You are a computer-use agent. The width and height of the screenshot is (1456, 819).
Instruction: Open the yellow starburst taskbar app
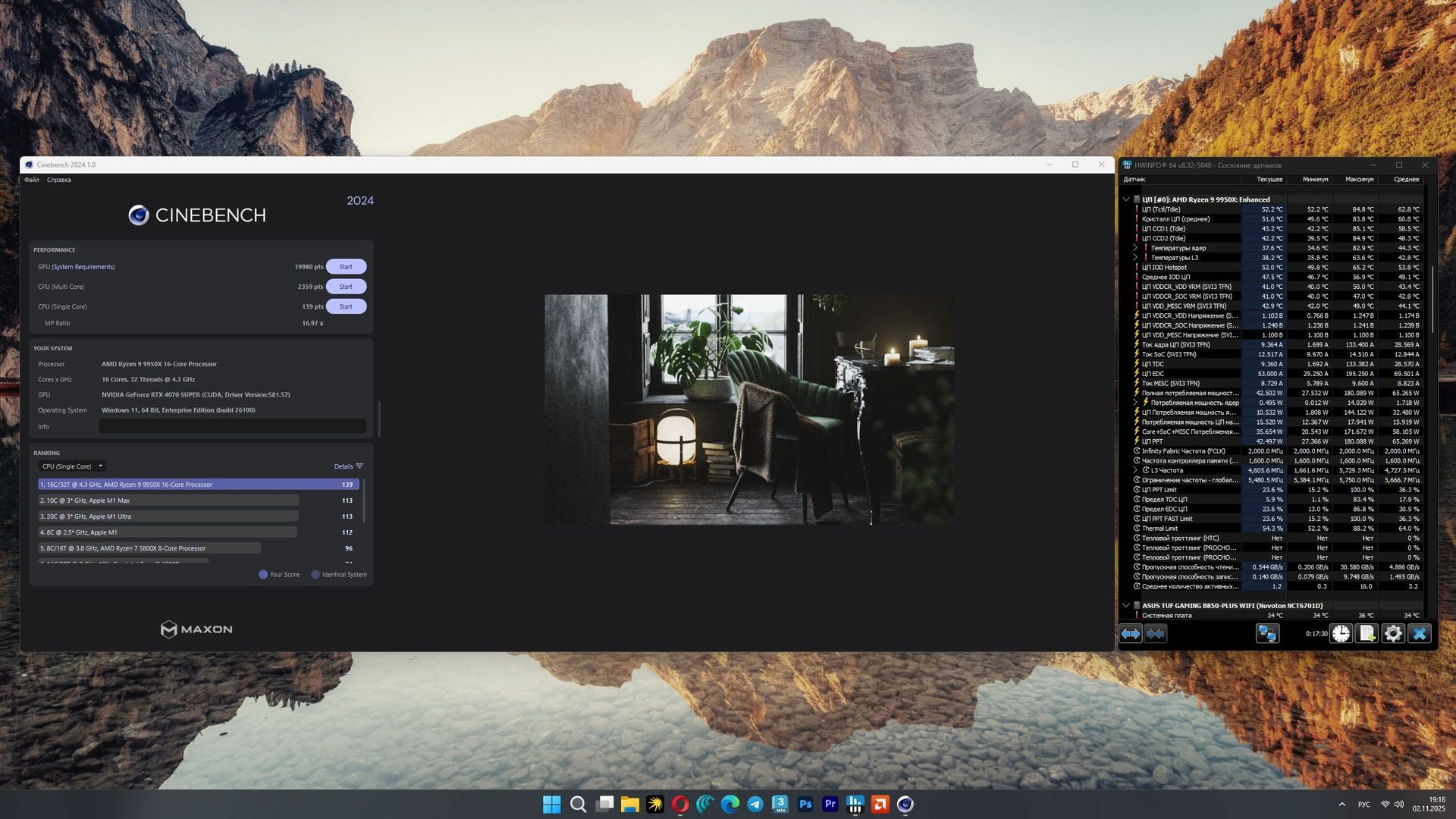coord(654,804)
